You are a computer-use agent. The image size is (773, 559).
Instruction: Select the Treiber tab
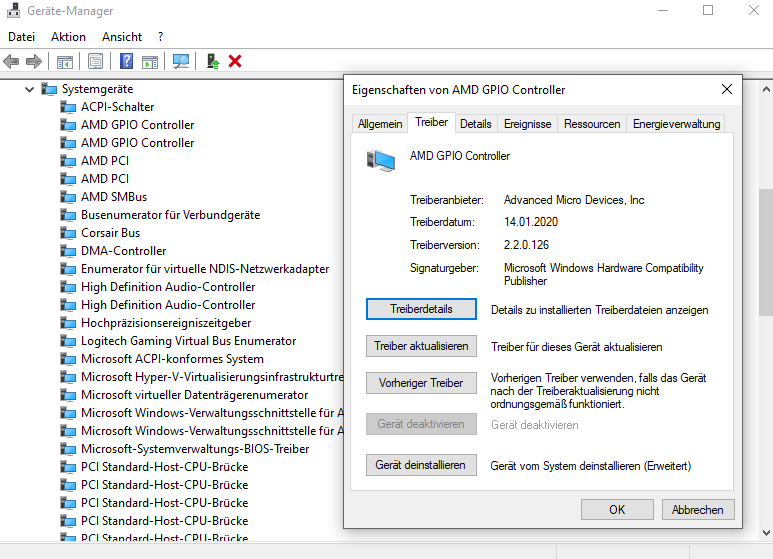coord(431,122)
